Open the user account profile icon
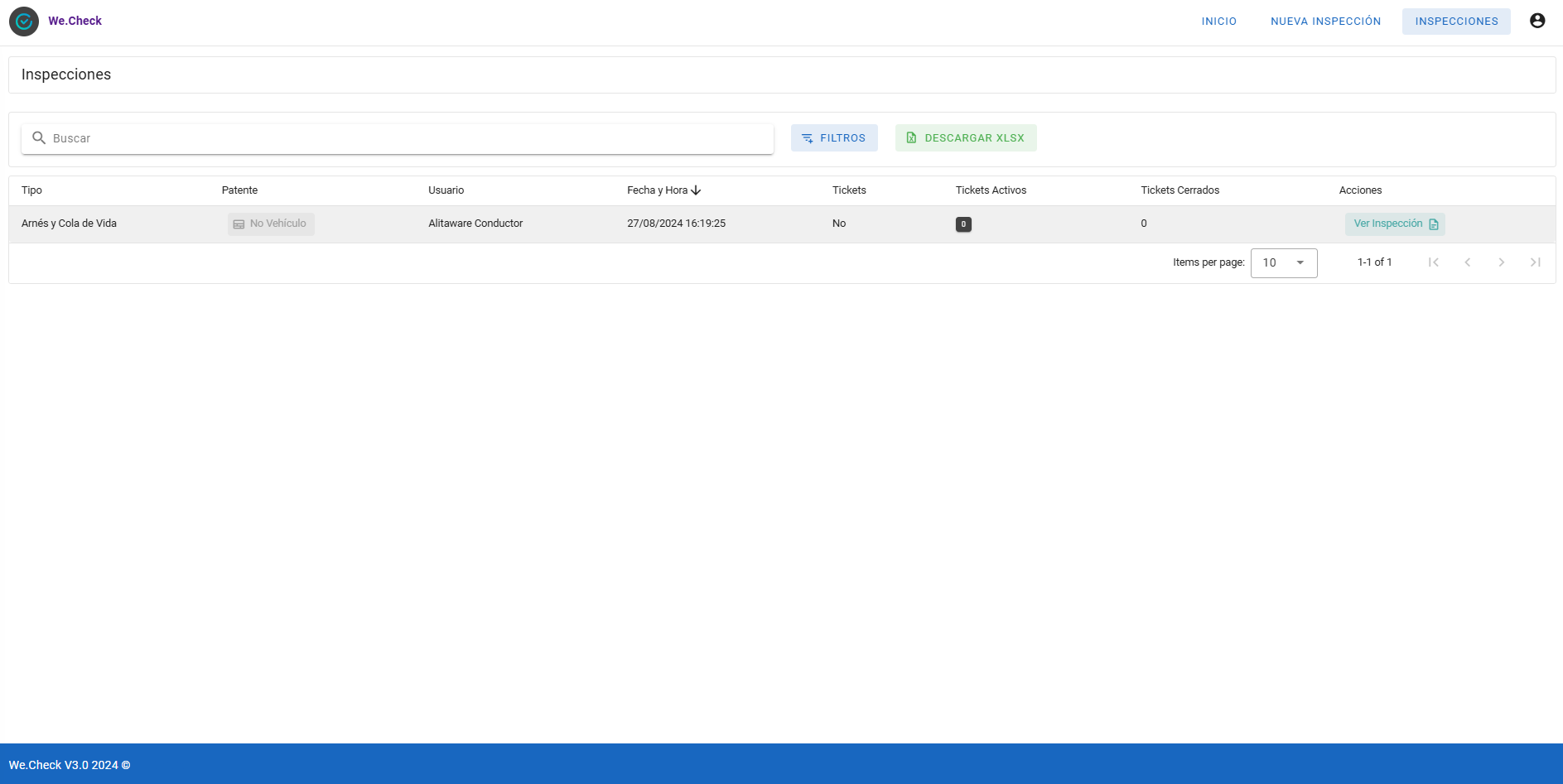Viewport: 1563px width, 784px height. pos(1536,22)
